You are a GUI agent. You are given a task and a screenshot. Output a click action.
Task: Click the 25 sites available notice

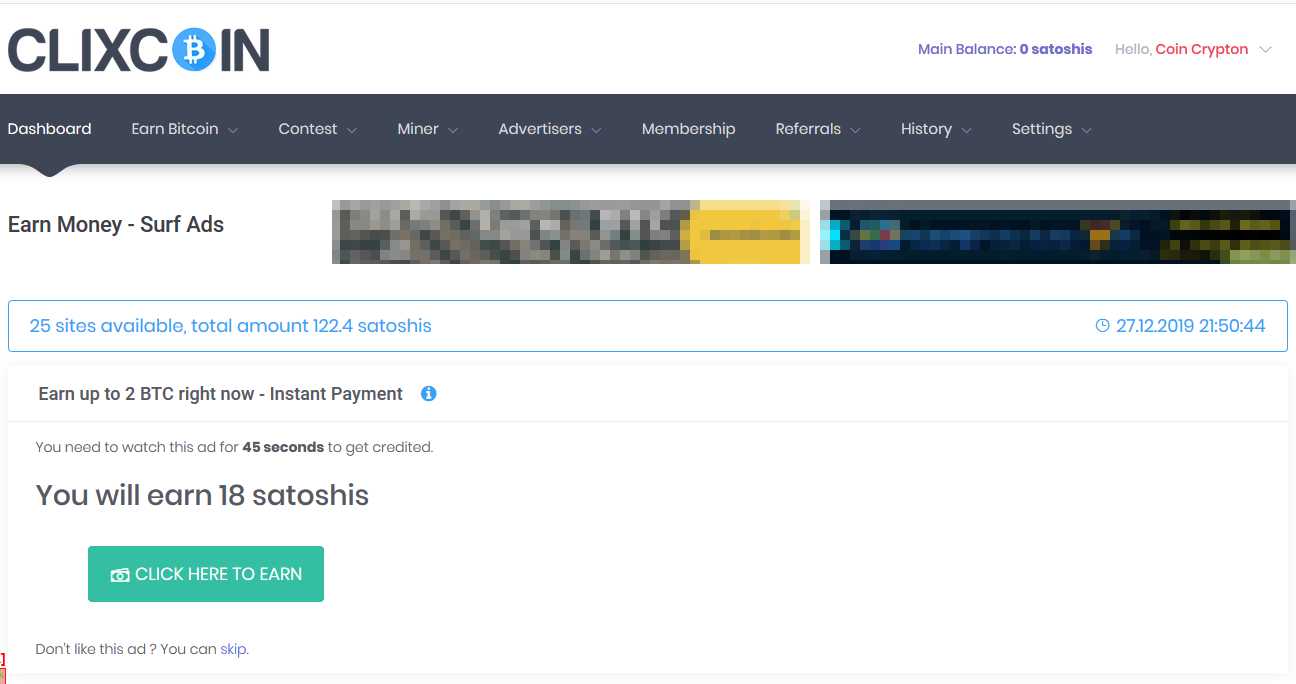[231, 326]
